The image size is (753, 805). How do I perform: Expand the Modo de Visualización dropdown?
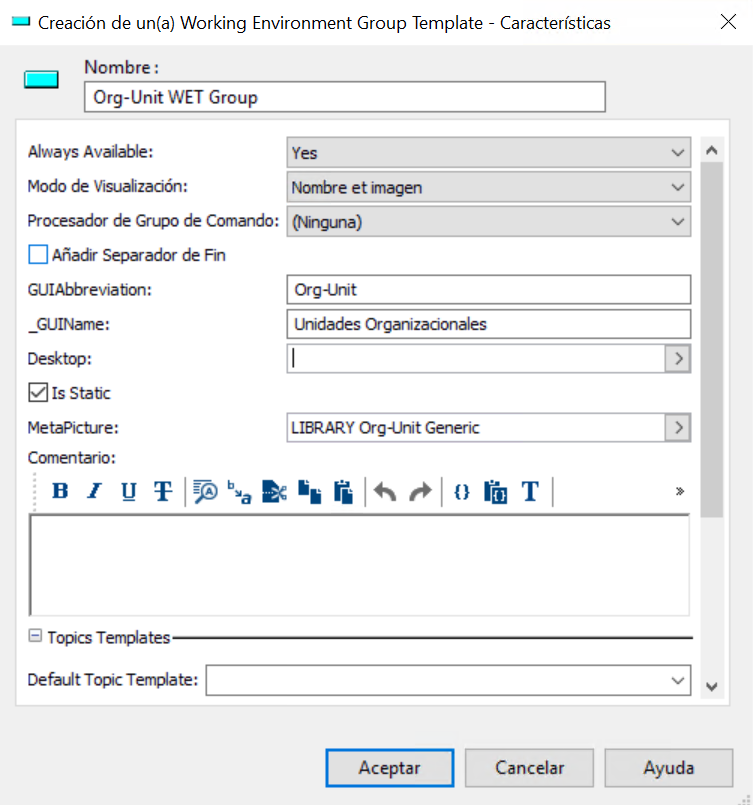tap(489, 187)
